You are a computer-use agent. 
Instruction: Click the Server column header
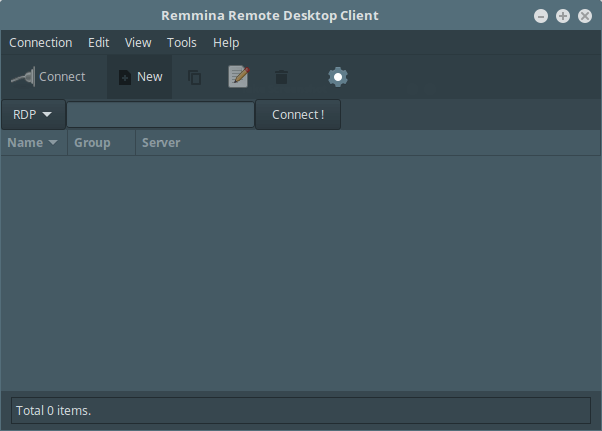click(161, 143)
